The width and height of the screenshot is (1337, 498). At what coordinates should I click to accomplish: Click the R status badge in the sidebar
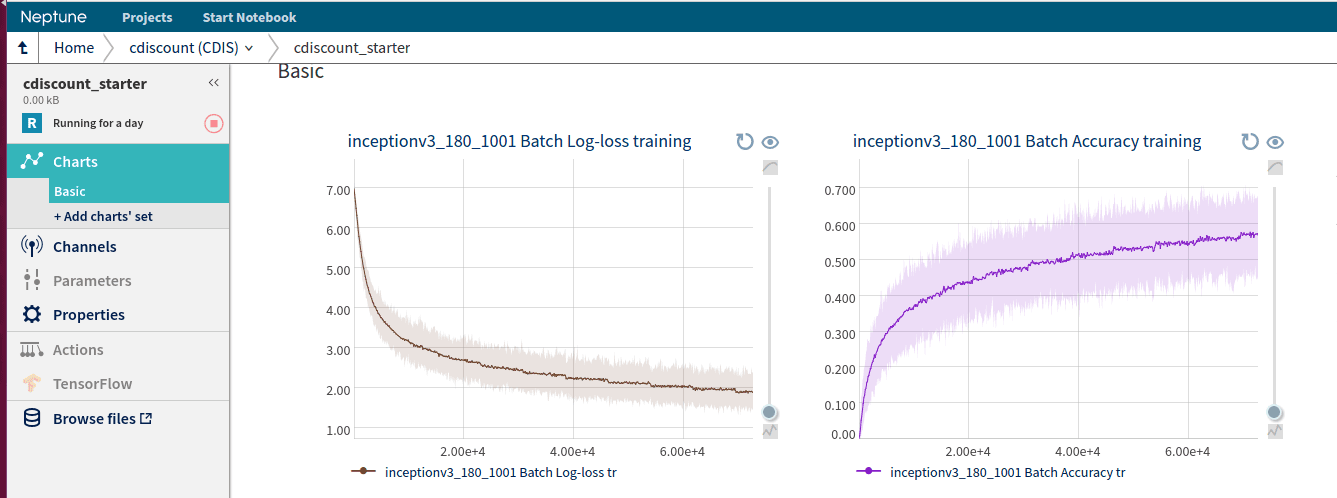32,123
